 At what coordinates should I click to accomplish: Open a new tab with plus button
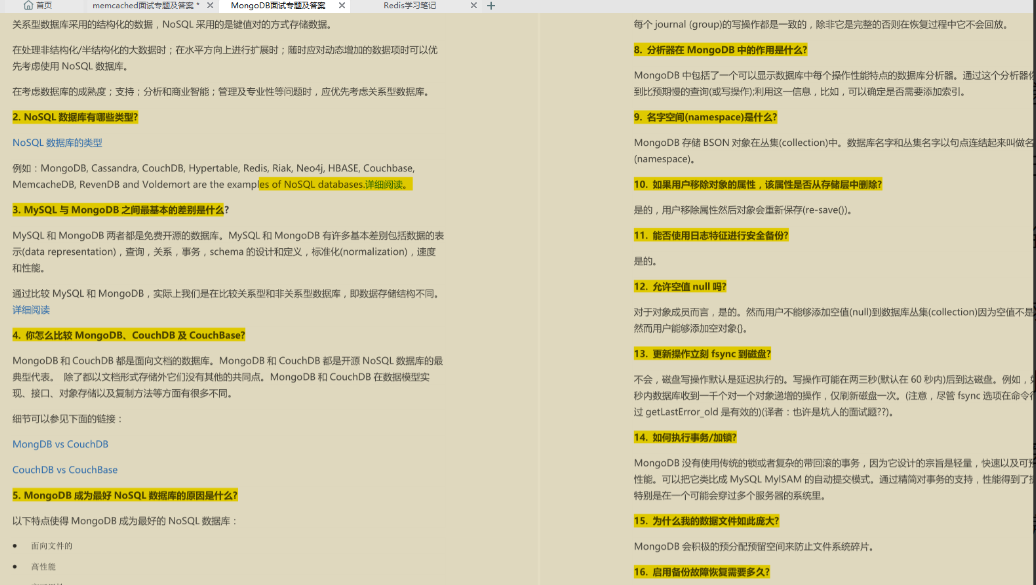click(x=491, y=5)
